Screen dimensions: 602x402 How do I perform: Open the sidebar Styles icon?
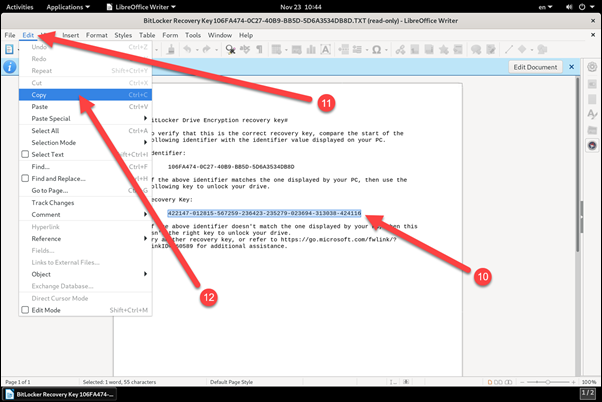point(592,114)
